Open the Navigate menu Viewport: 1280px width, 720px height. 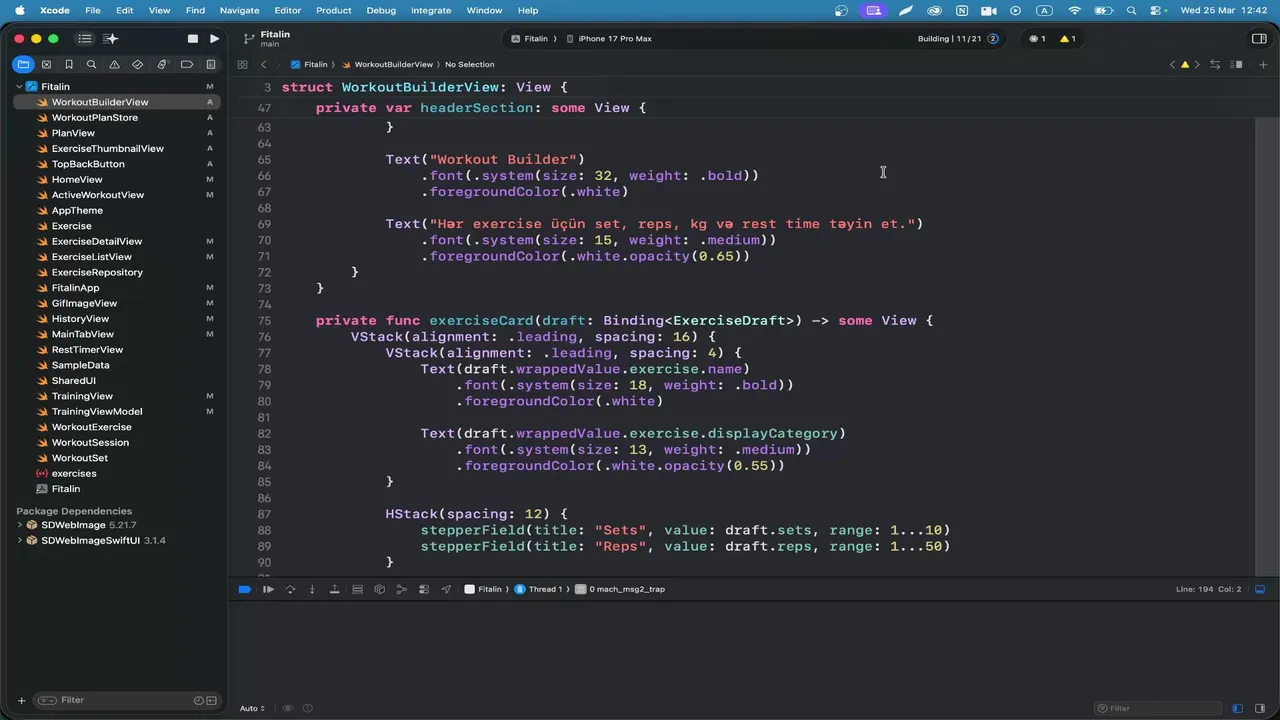(x=239, y=10)
